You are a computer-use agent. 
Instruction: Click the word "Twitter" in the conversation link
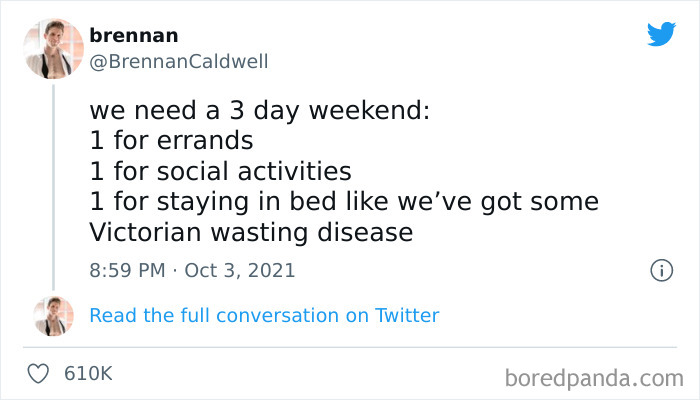407,316
